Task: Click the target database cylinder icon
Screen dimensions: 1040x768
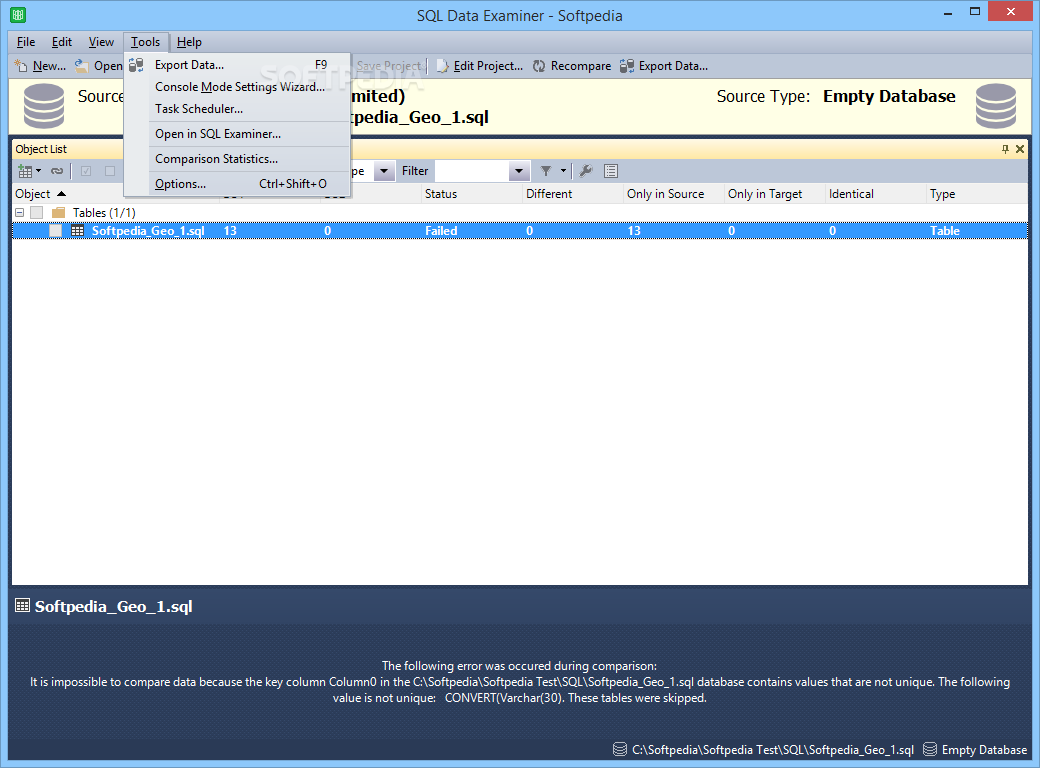Action: click(996, 105)
